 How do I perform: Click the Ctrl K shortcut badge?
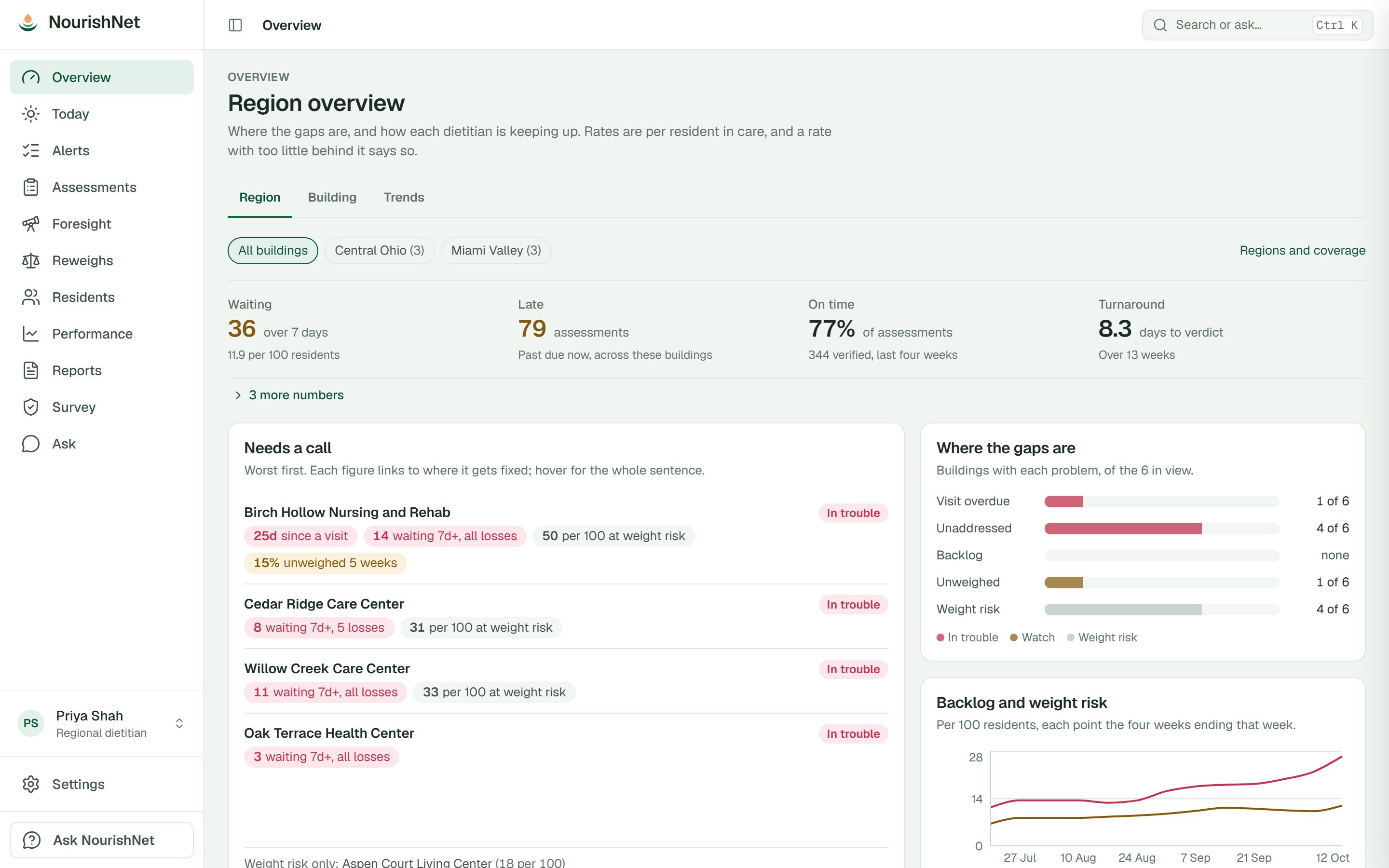click(x=1337, y=25)
